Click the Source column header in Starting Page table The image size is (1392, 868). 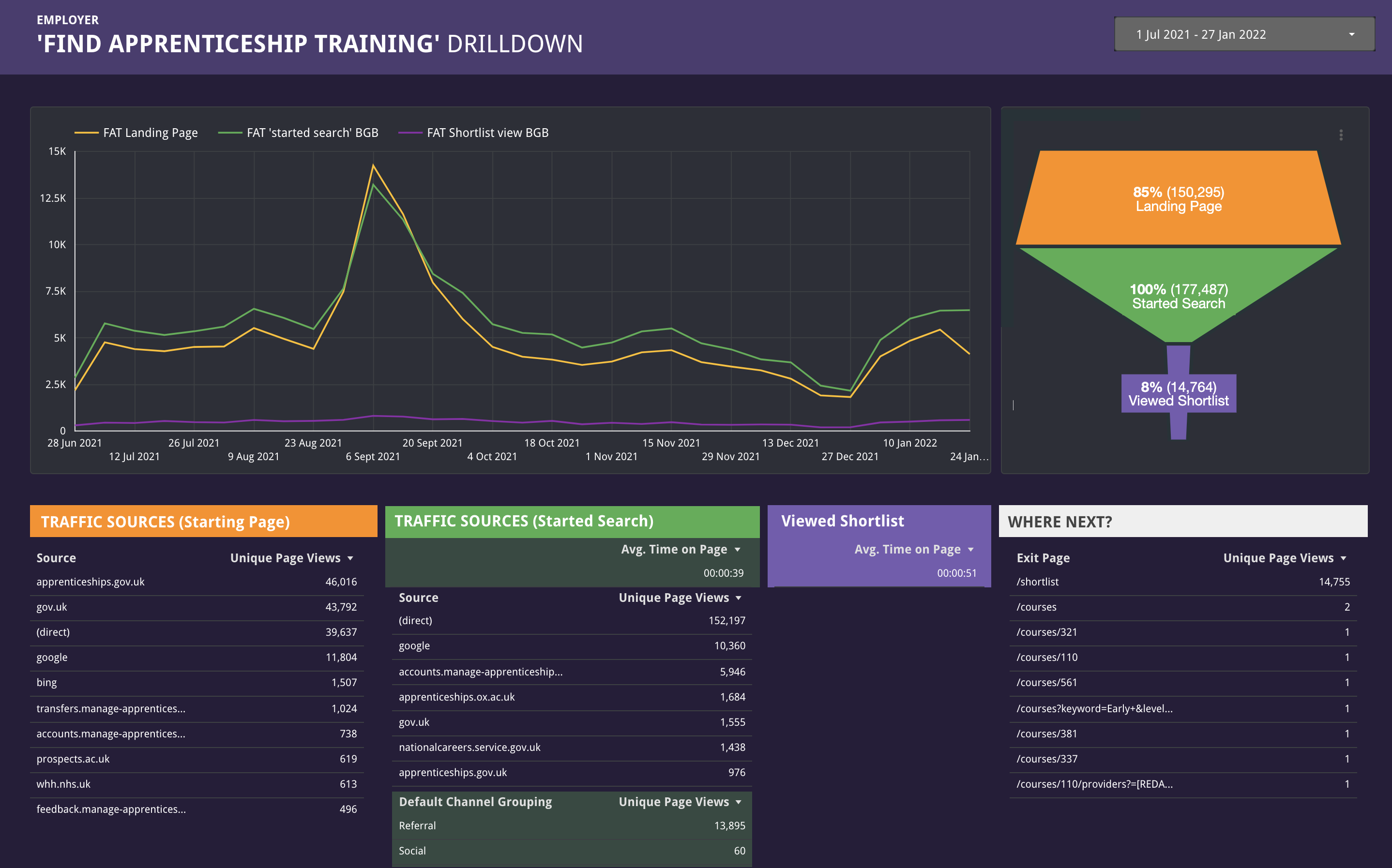(x=56, y=558)
